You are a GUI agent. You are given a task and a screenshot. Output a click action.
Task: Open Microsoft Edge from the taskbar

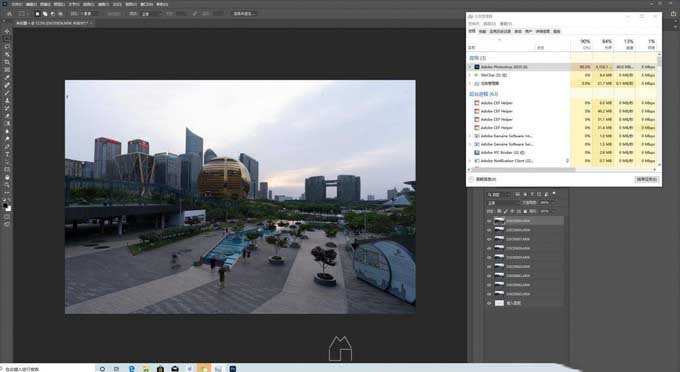point(131,369)
